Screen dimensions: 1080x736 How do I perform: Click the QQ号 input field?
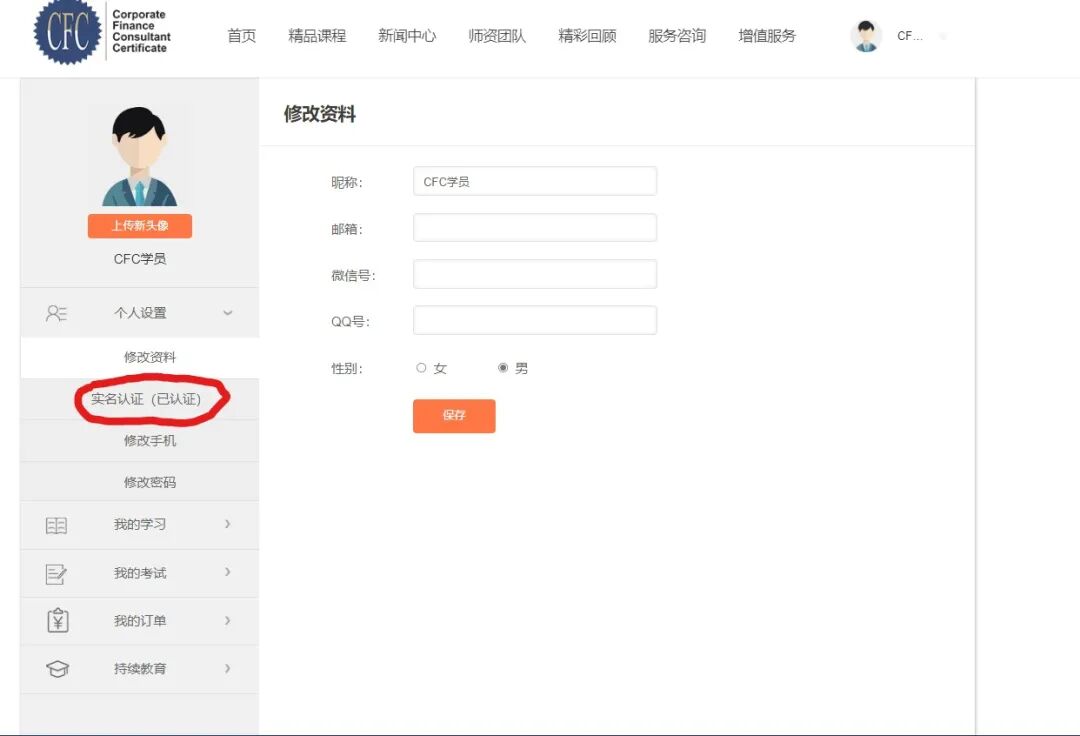click(x=535, y=320)
